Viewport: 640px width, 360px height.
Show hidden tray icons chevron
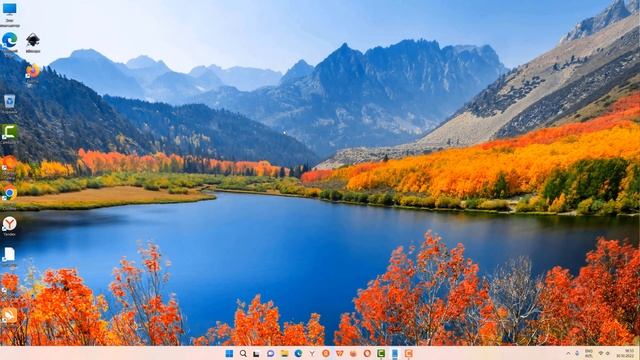(x=568, y=353)
